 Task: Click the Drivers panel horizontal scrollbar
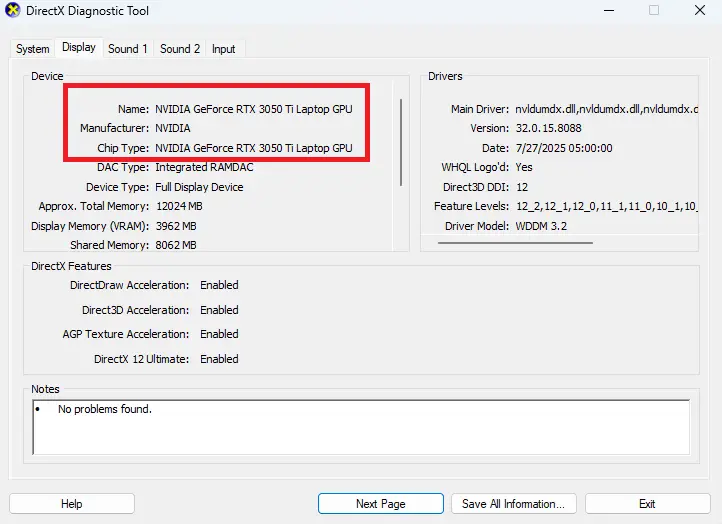click(515, 243)
